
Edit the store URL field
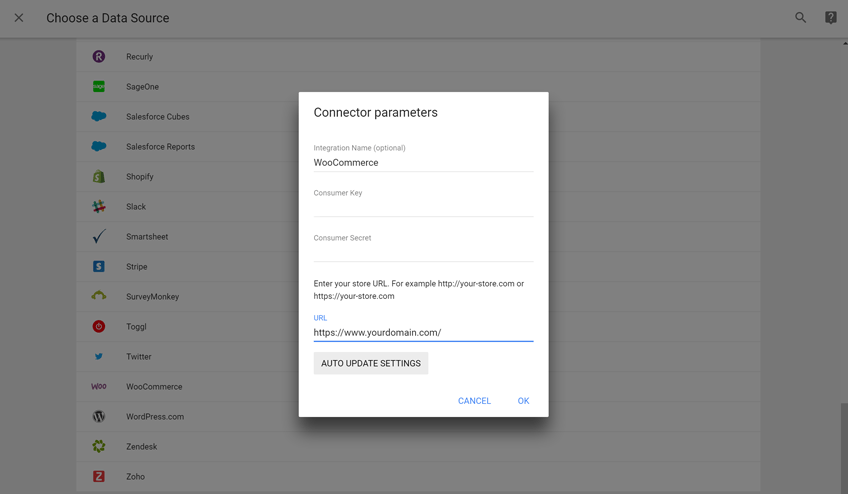[423, 332]
